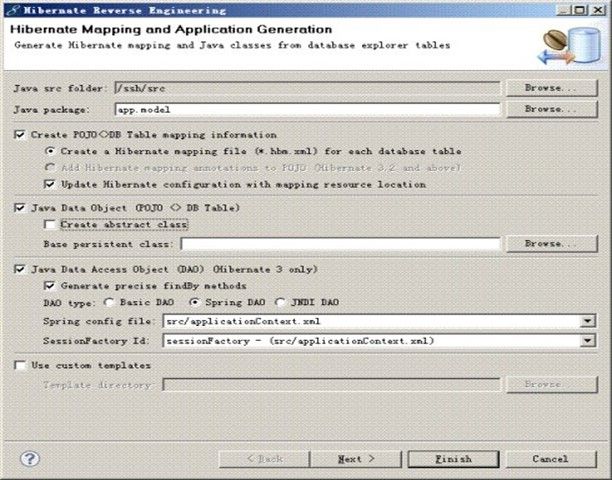Click the Hibernate Mapping and Application Generation heading

pyautogui.click(x=171, y=29)
